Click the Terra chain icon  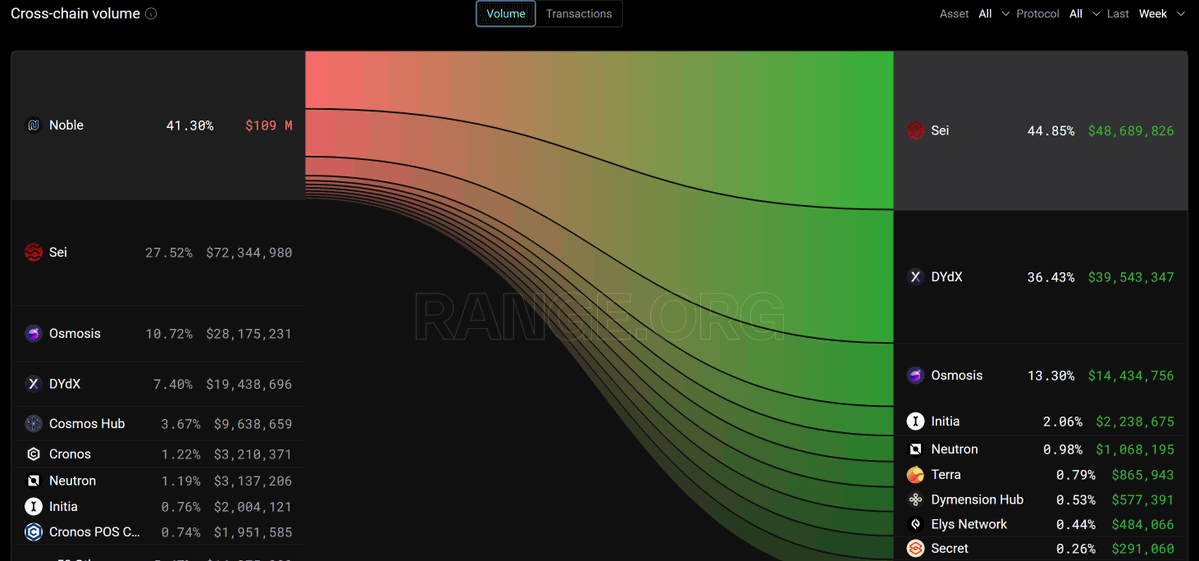pos(915,475)
